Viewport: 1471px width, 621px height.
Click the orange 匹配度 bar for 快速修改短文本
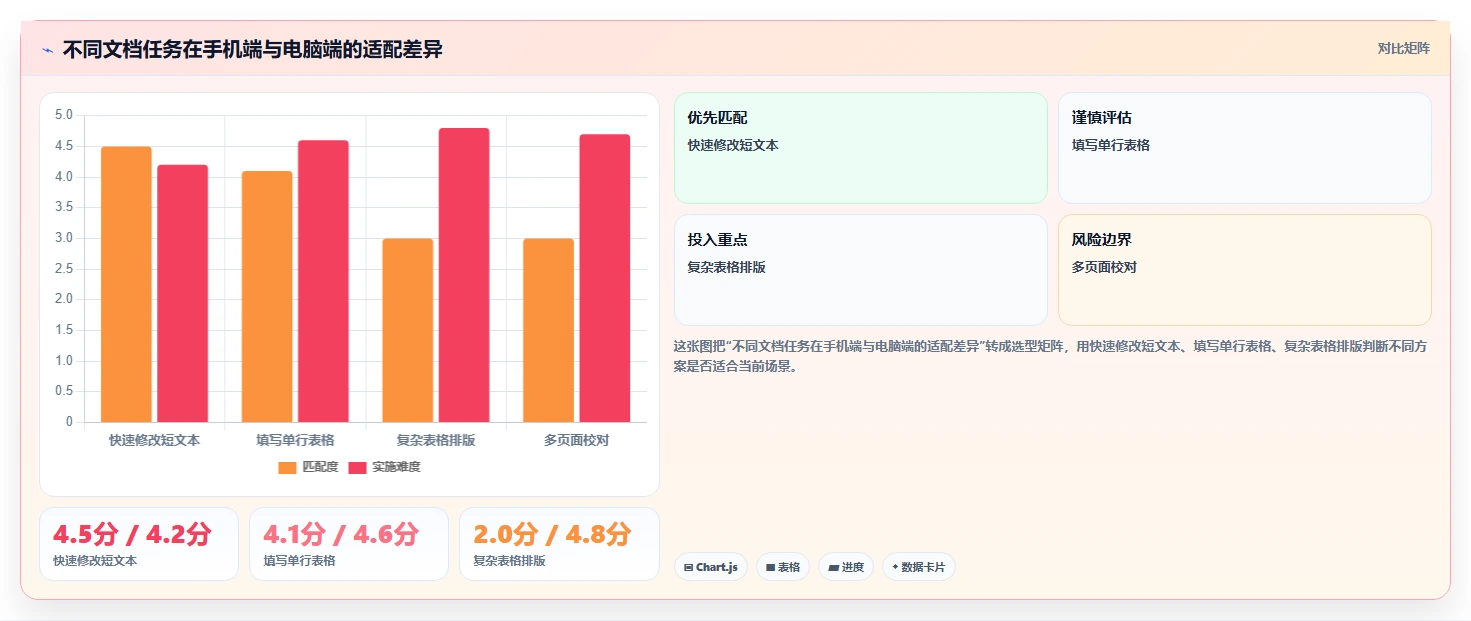(x=126, y=284)
